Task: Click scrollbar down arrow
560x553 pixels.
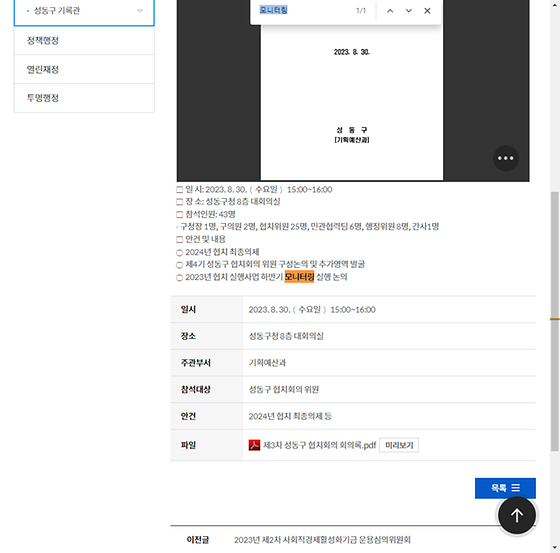Action: (x=554, y=548)
